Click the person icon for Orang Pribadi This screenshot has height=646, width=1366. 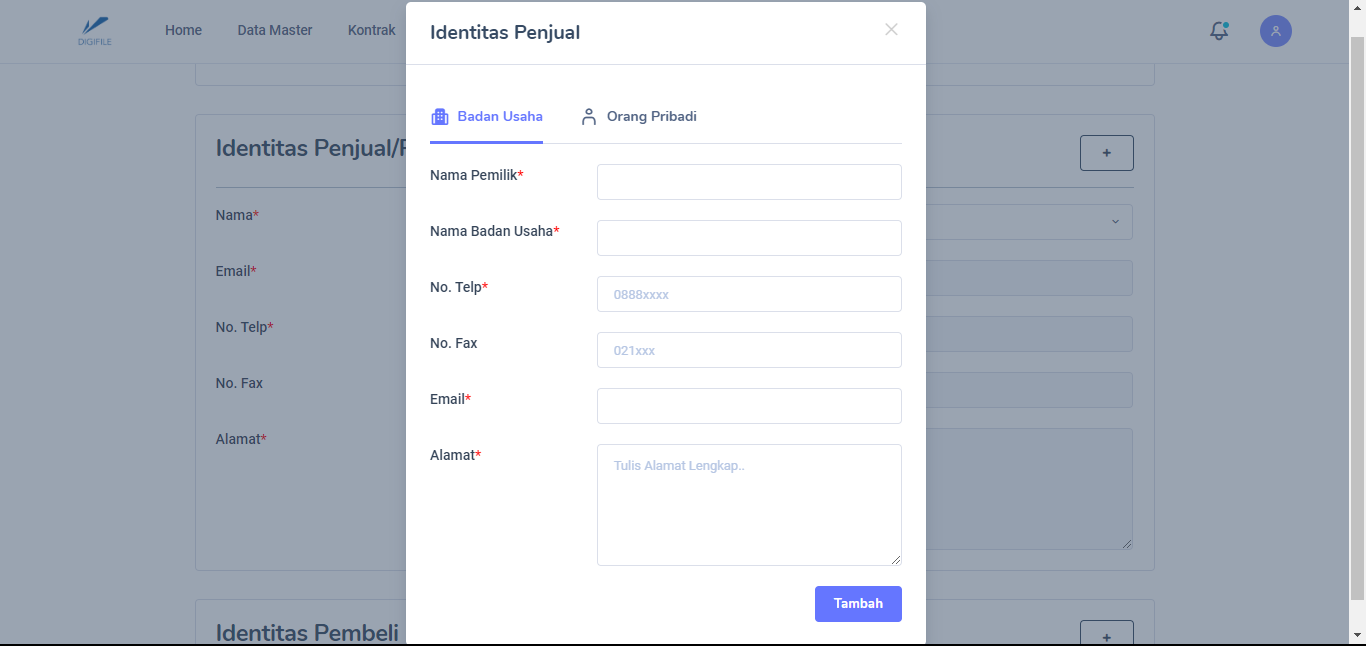[589, 117]
